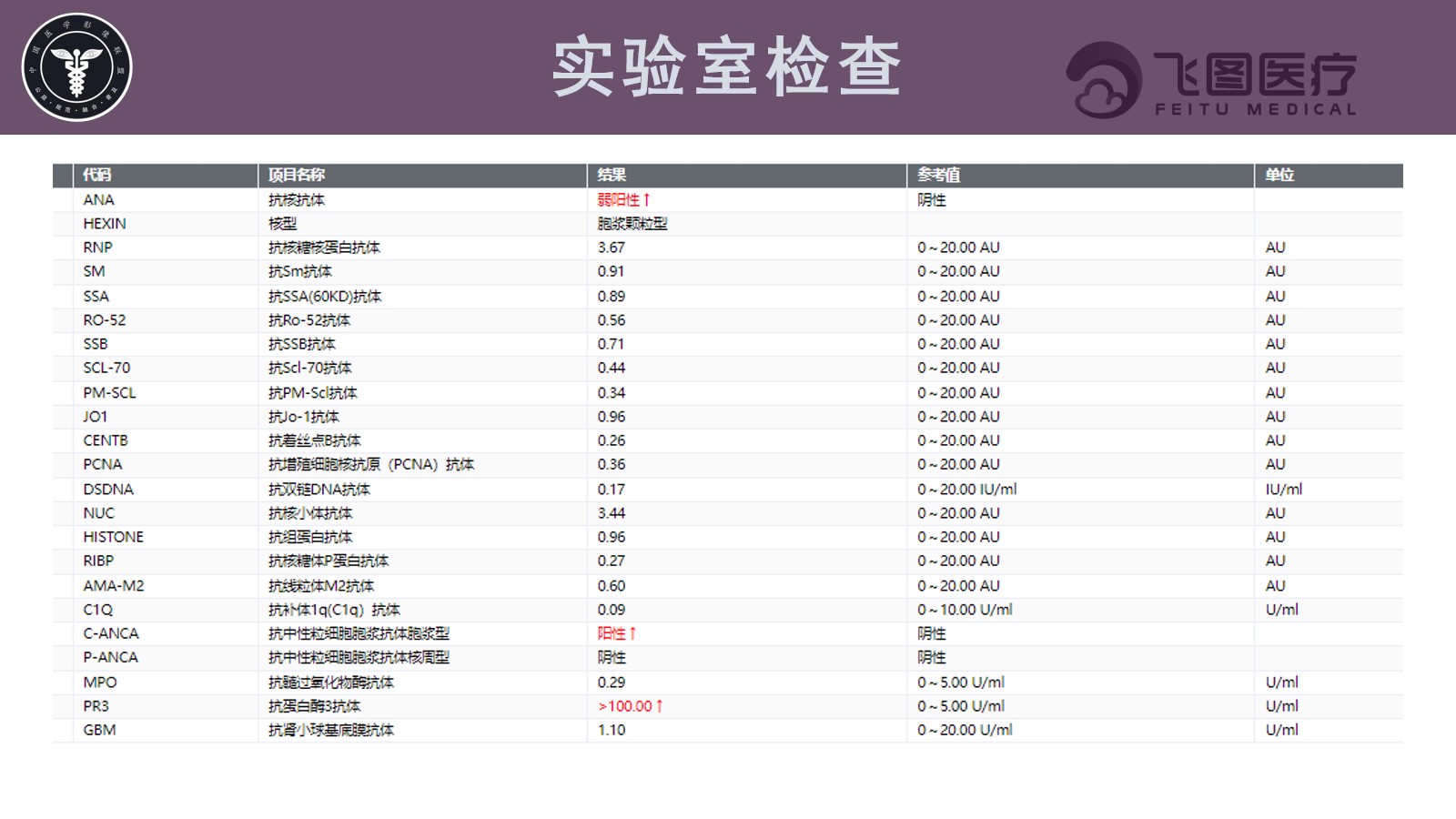
Task: Click the red >100.00 PR3 result
Action: (630, 706)
